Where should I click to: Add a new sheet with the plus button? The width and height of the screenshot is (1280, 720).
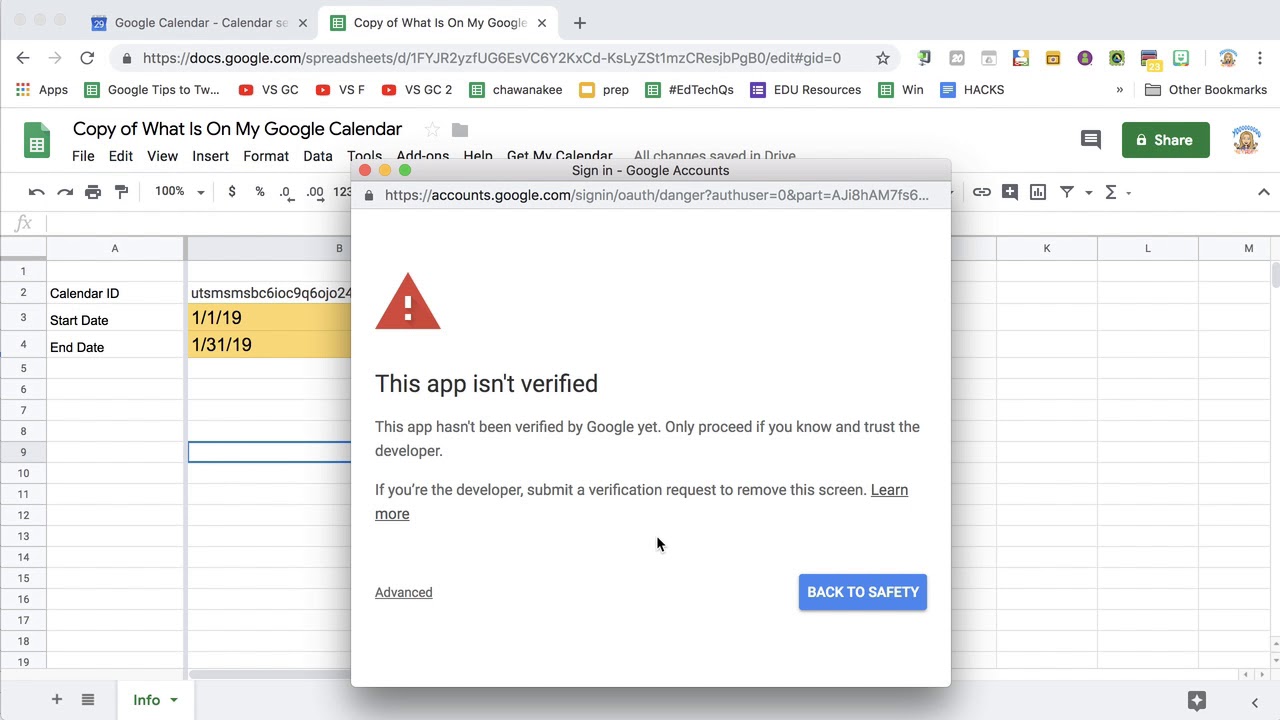click(56, 700)
